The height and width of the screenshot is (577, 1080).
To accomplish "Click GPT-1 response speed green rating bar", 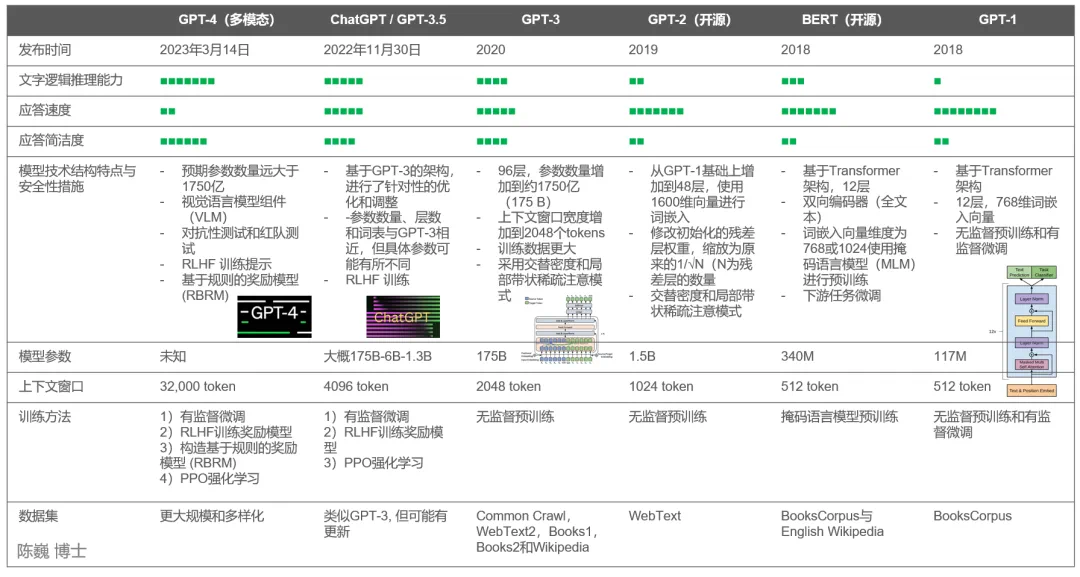I will pos(964,112).
